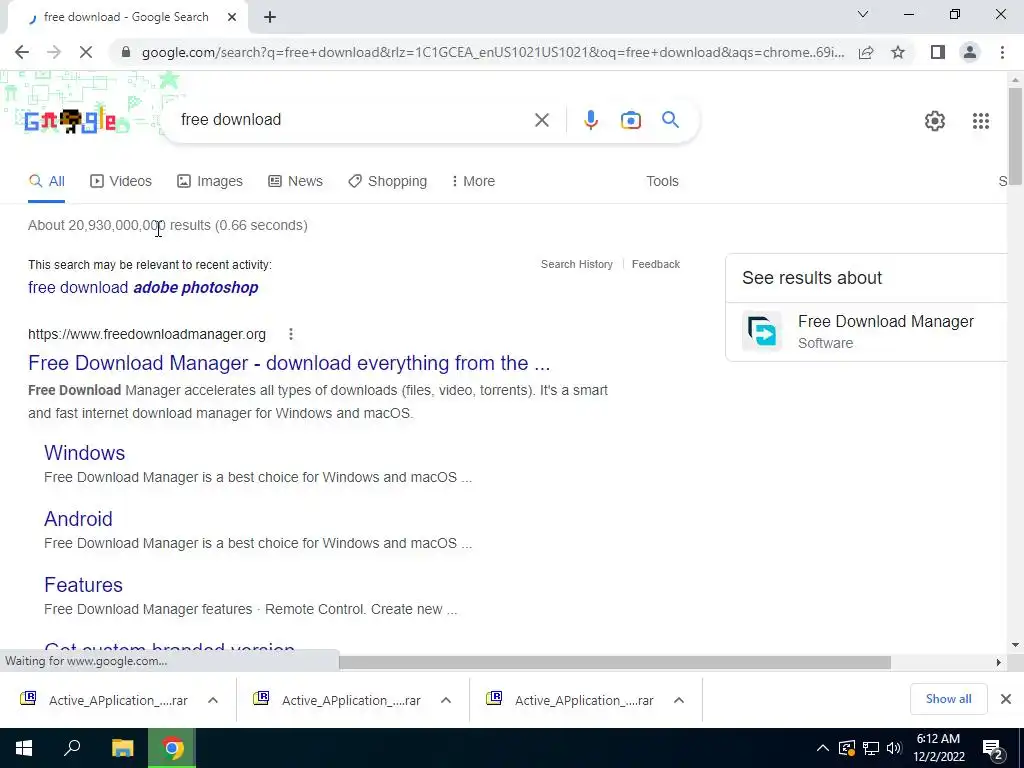Screen dimensions: 1024x768
Task: Share this page via the share icon
Action: pyautogui.click(x=866, y=52)
